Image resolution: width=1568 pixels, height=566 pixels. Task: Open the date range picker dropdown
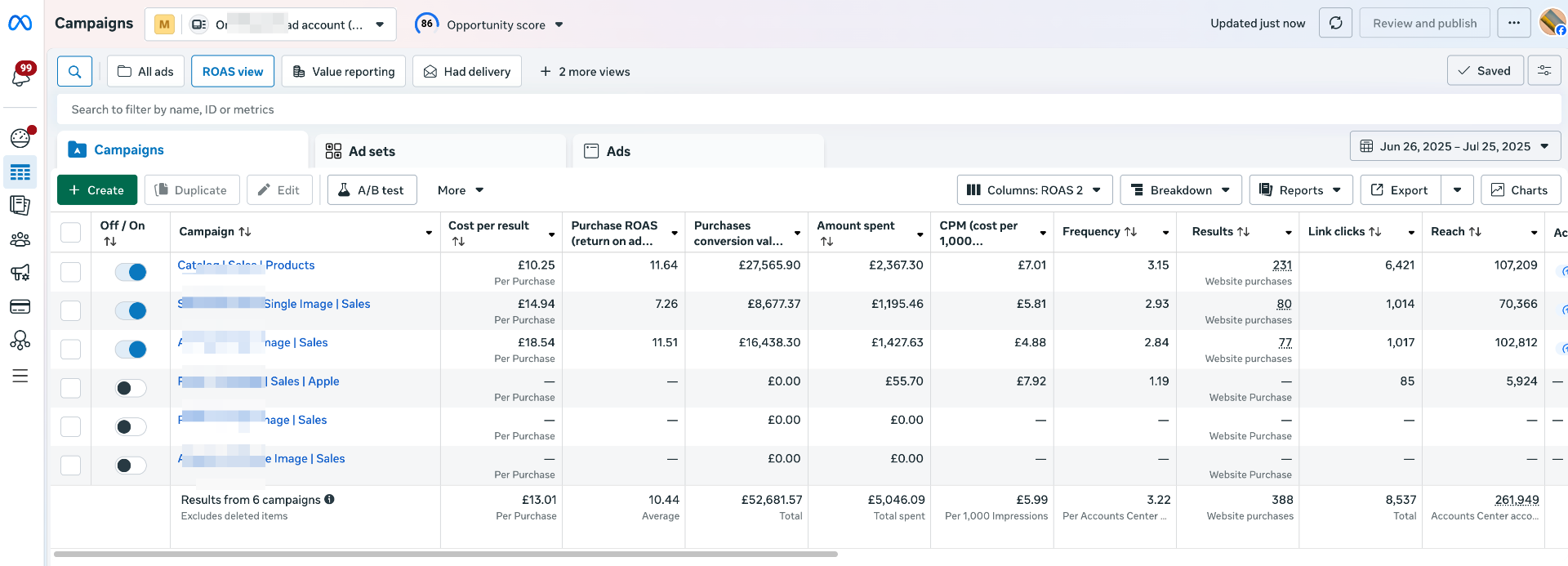click(x=1454, y=147)
